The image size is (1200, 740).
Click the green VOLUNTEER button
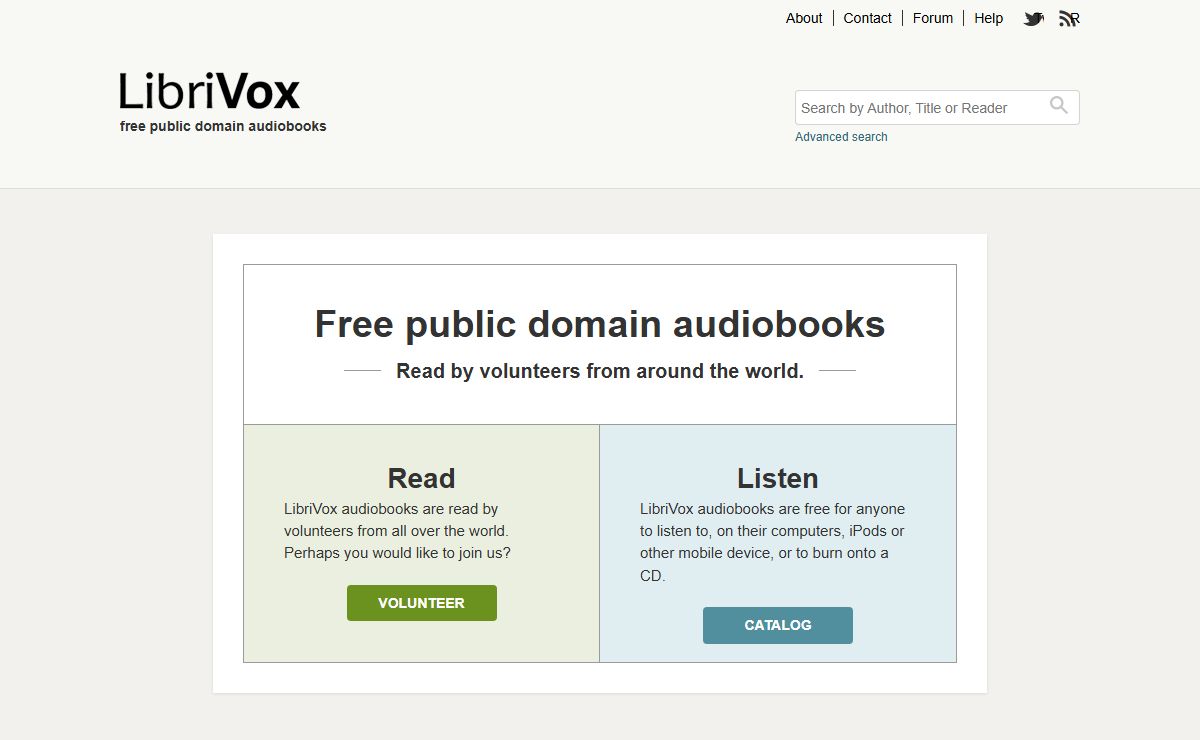[x=422, y=603]
